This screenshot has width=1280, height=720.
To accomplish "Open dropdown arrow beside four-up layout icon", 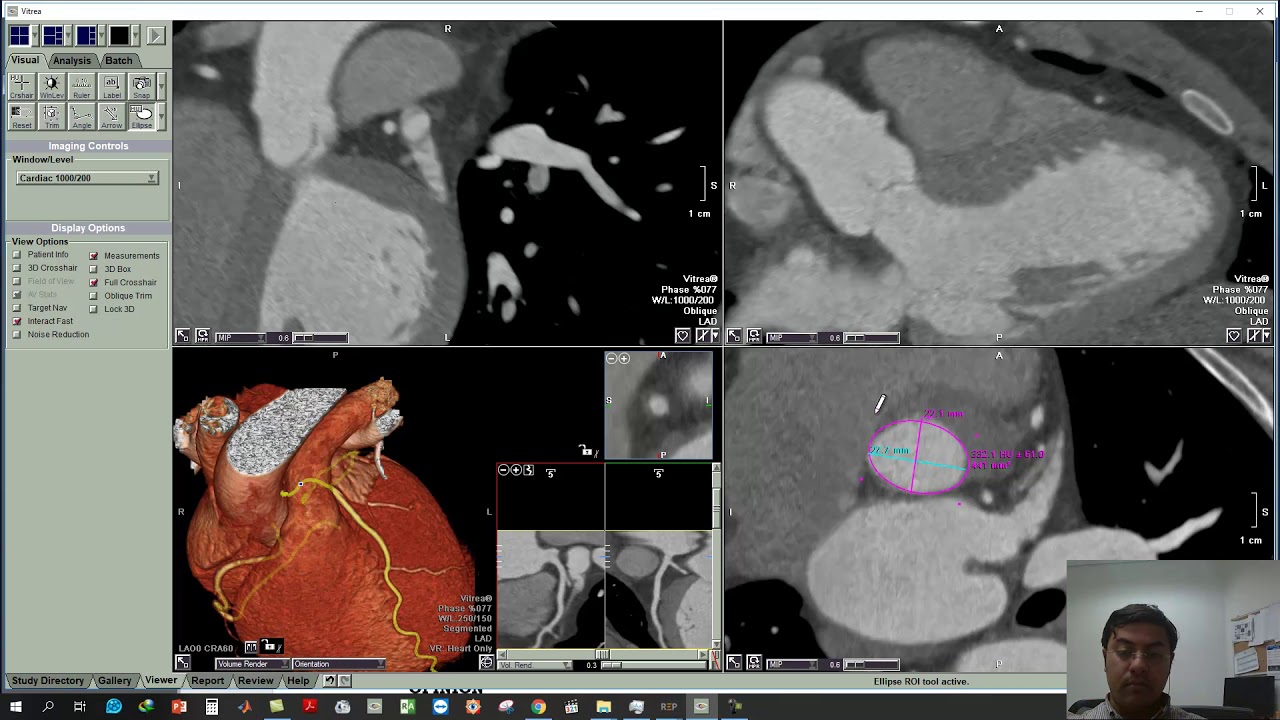I will pos(34,36).
